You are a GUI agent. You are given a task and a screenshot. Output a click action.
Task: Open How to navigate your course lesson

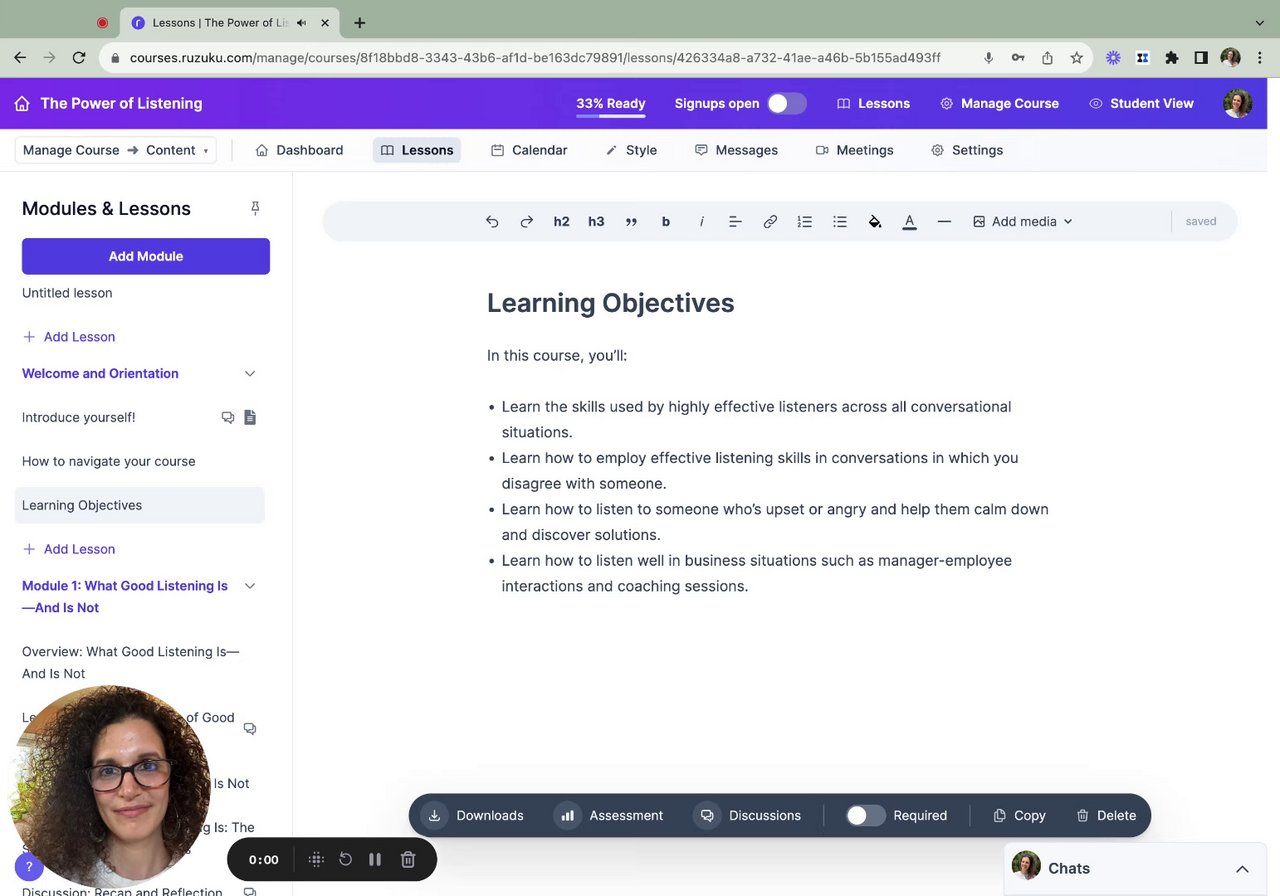(x=109, y=461)
